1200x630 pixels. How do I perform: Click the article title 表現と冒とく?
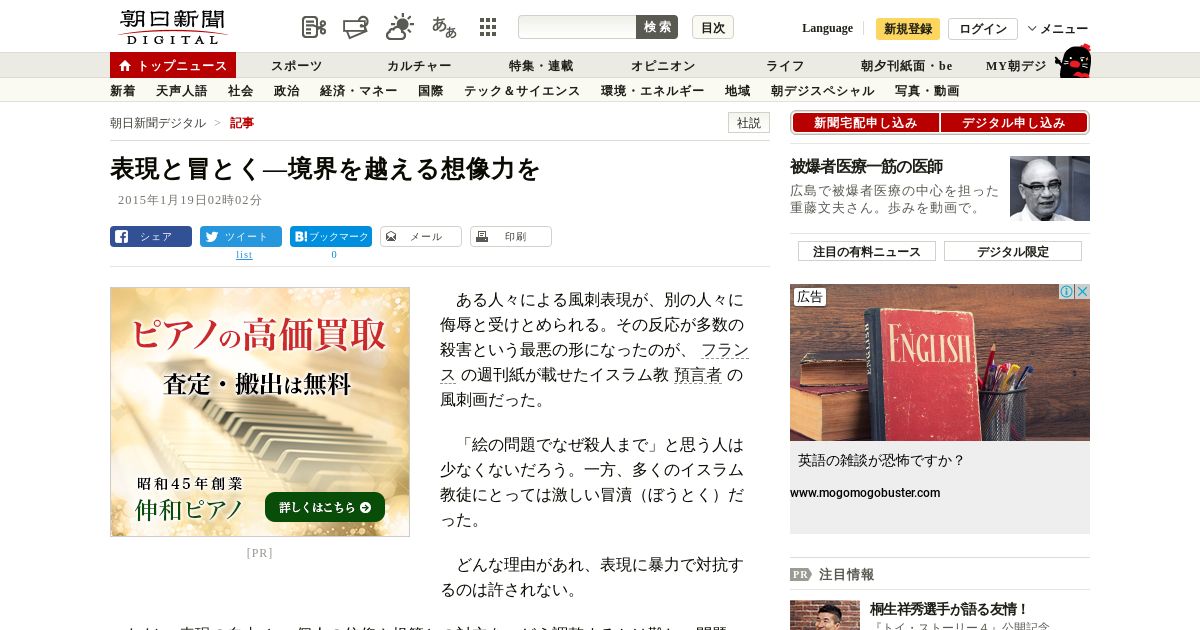pos(325,169)
